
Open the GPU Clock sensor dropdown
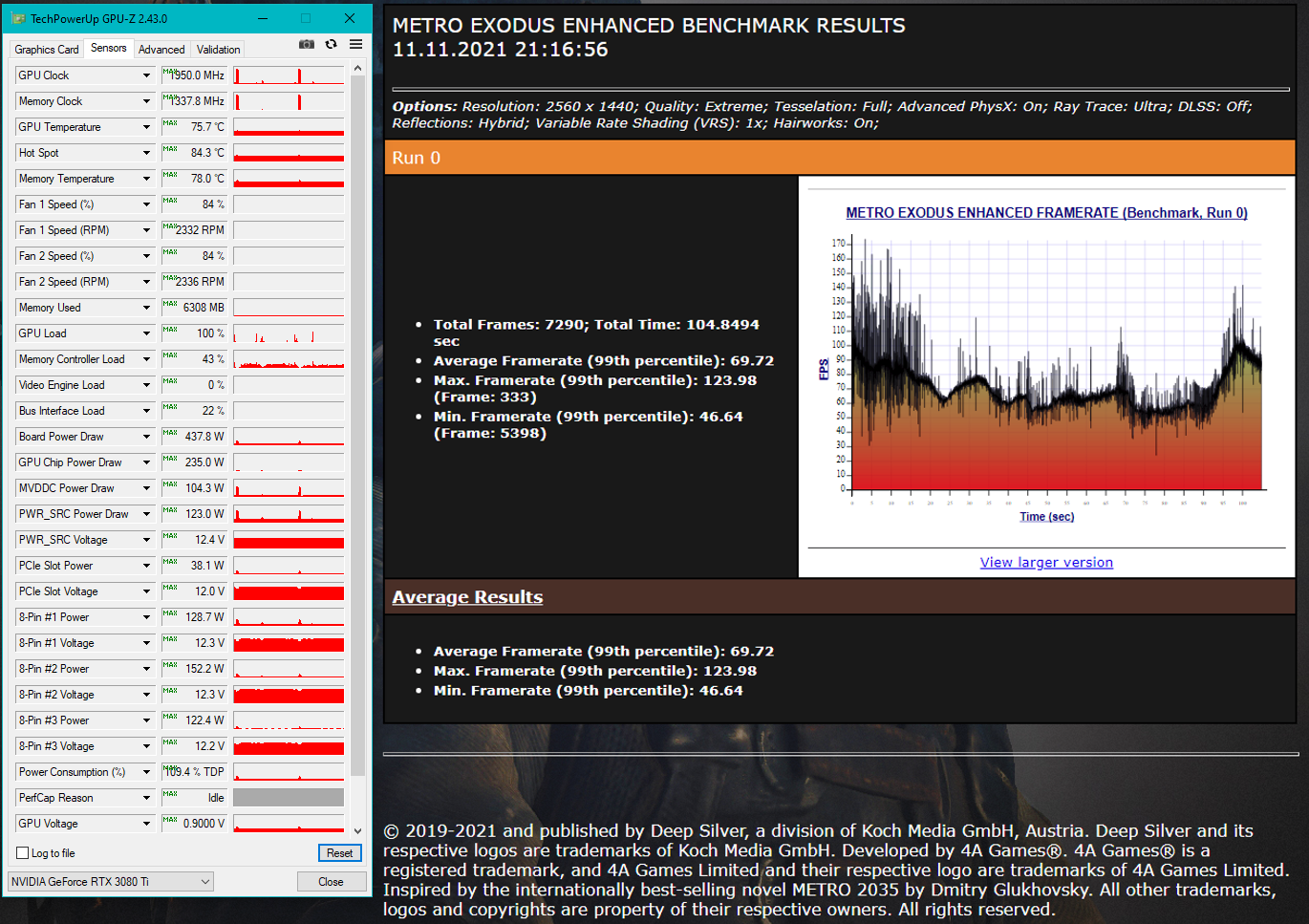tap(146, 75)
